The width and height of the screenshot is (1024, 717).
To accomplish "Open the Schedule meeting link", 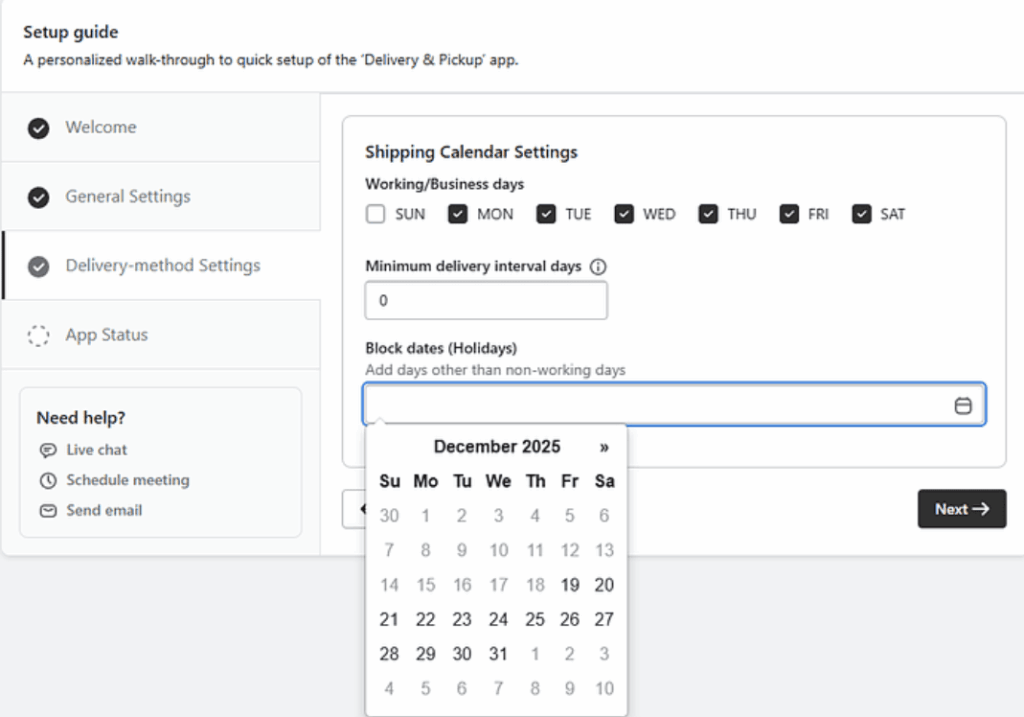I will 127,480.
